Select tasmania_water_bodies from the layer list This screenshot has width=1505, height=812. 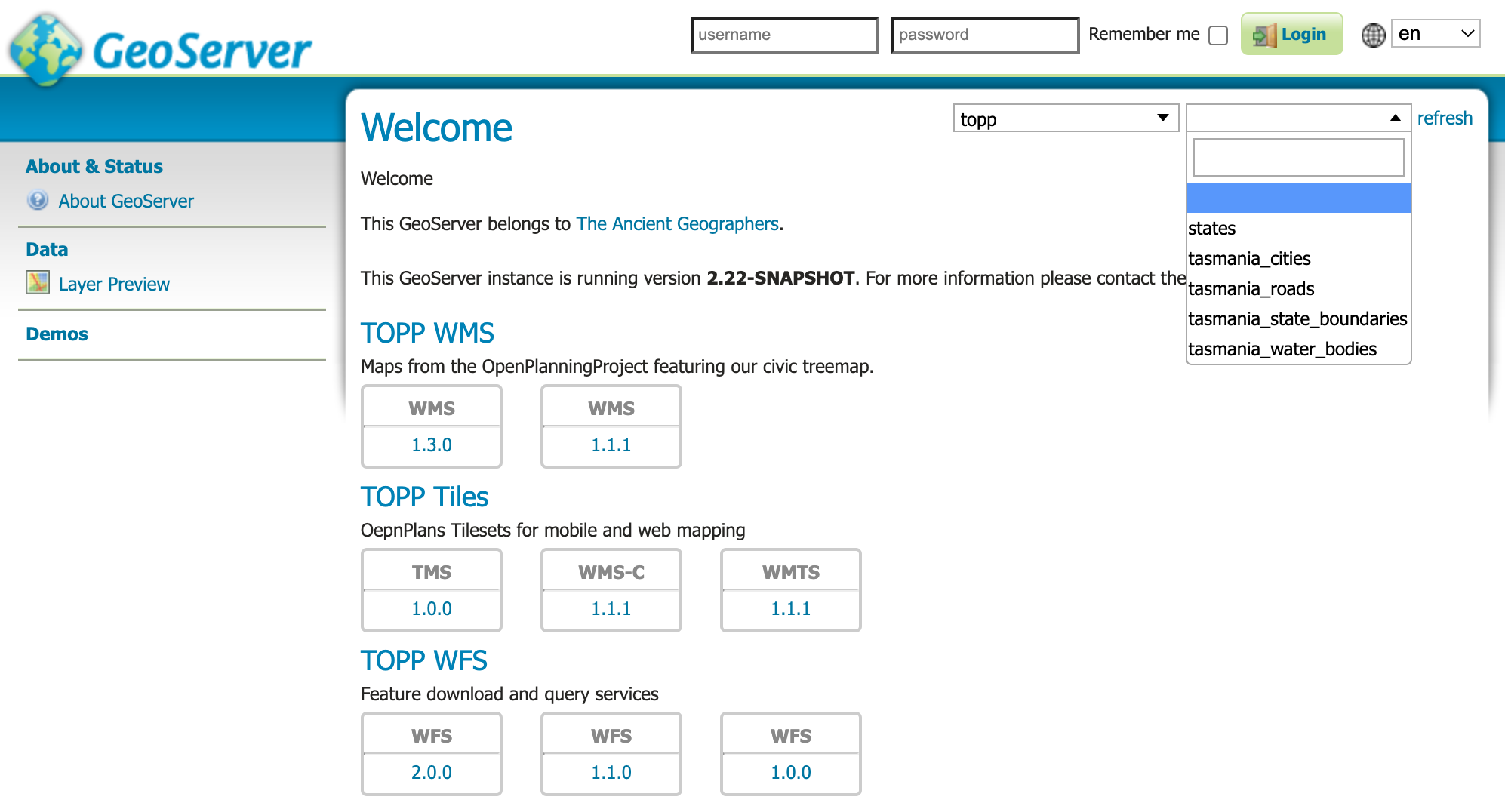[1297, 349]
